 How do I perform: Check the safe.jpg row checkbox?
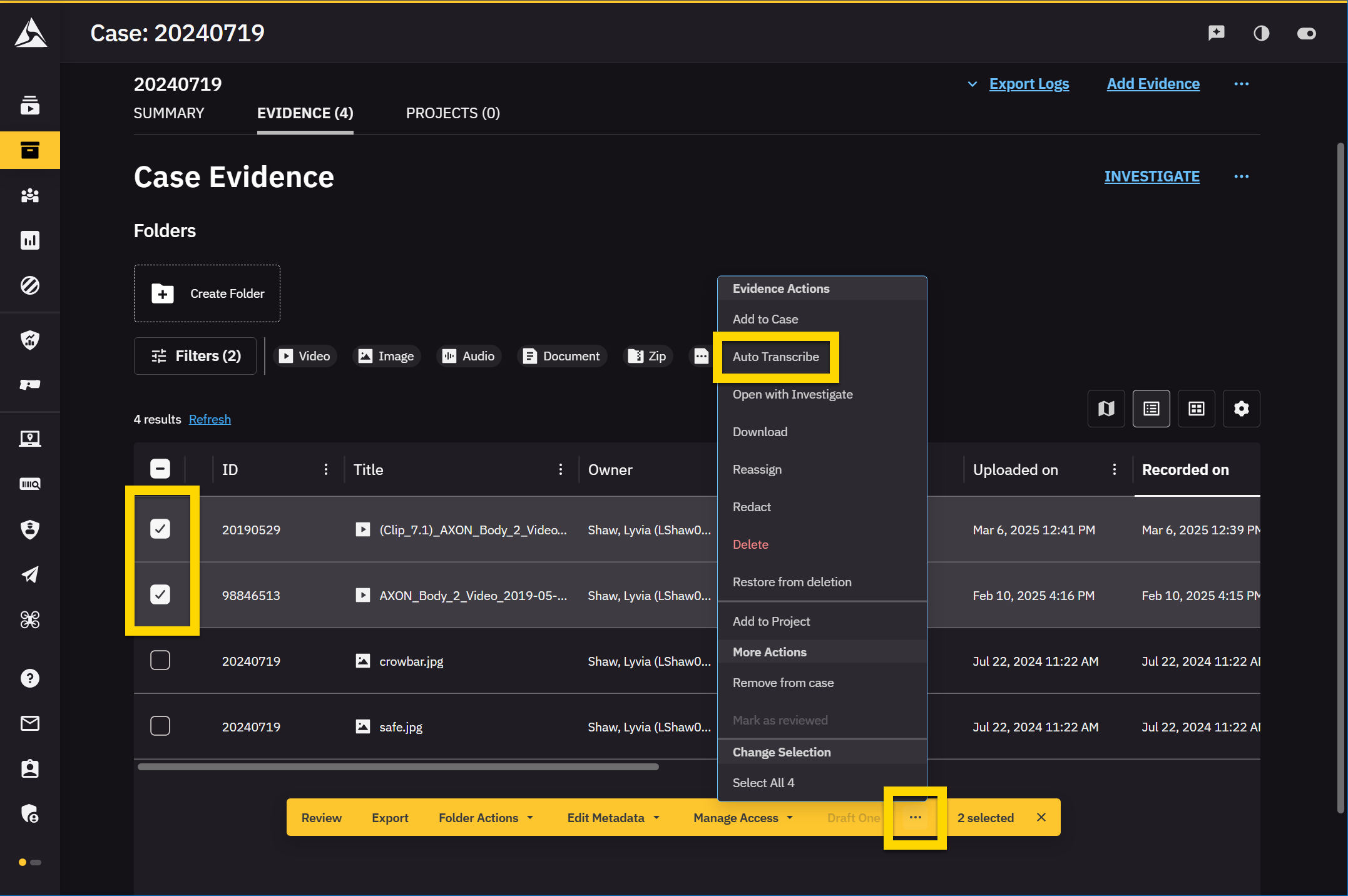coord(160,726)
